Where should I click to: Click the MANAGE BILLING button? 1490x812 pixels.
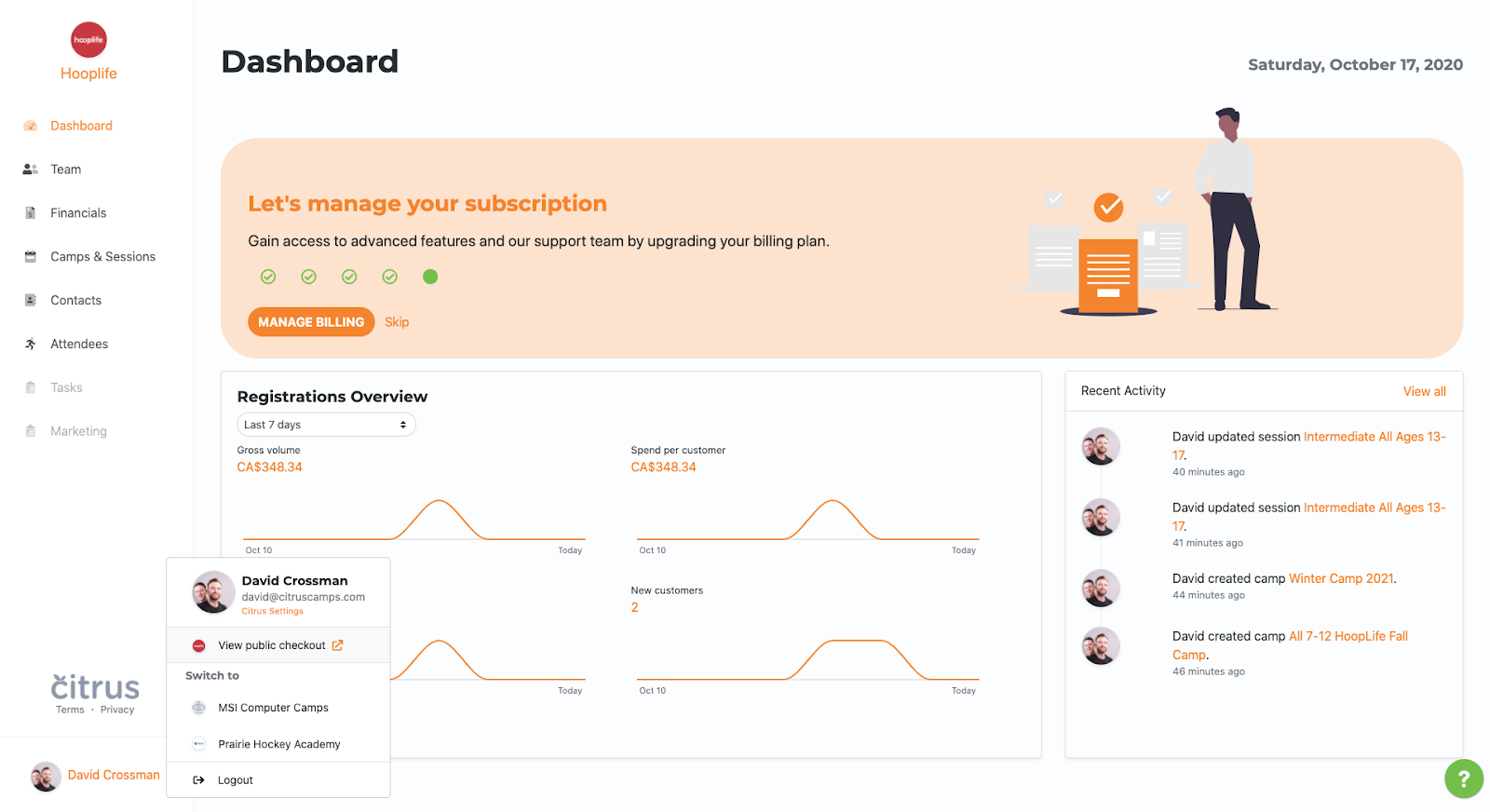[x=311, y=322]
